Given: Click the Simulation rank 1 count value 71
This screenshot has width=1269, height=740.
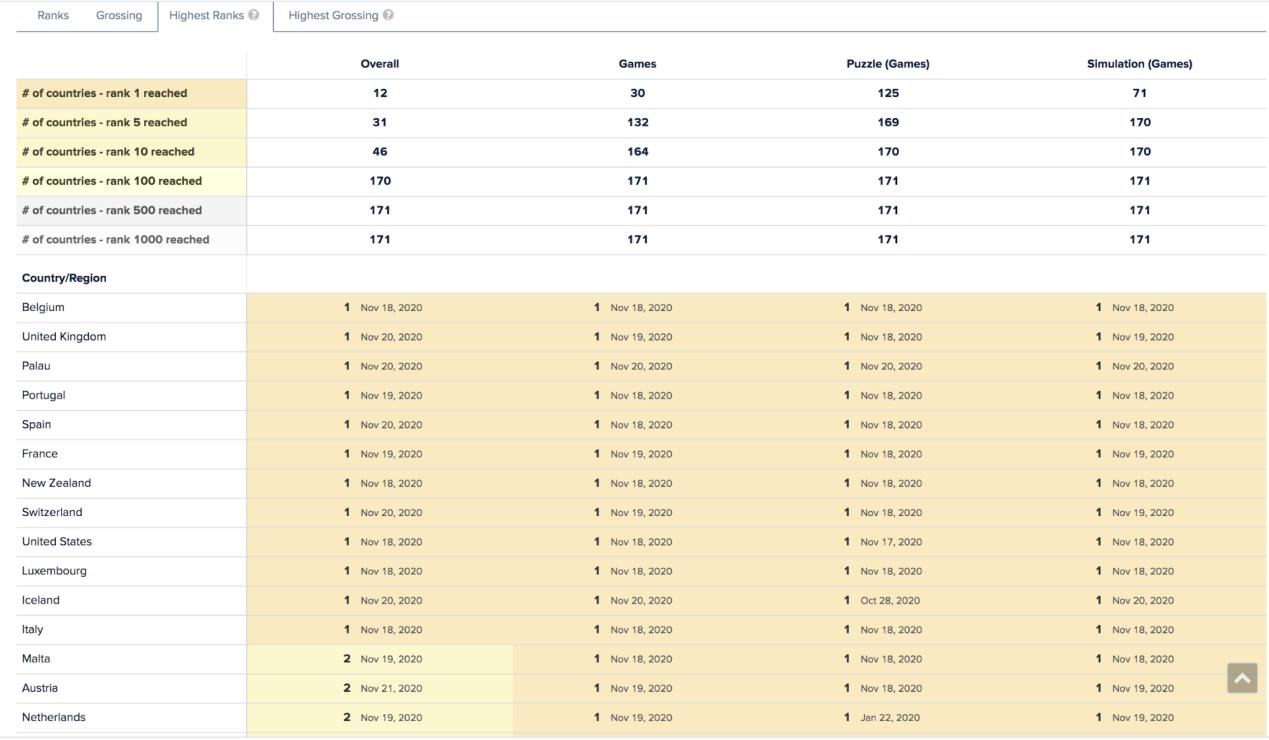Looking at the screenshot, I should click(1140, 93).
